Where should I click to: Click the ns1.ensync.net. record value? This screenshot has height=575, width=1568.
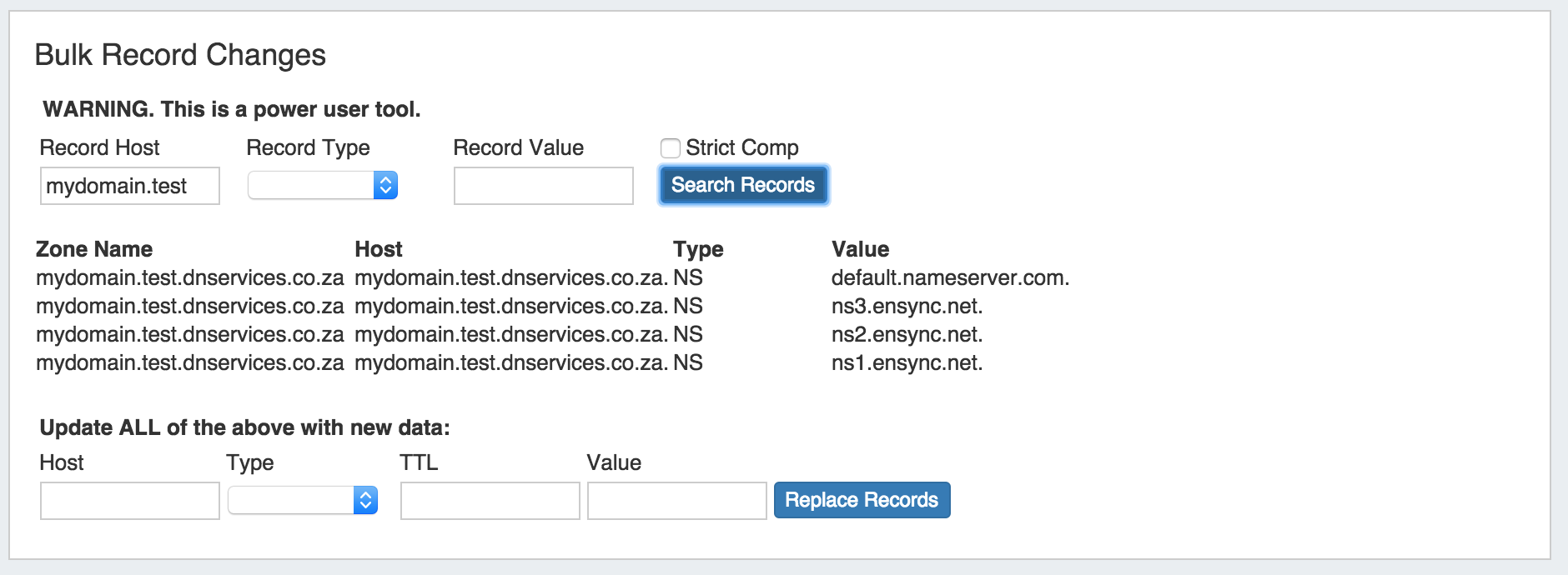pyautogui.click(x=907, y=362)
